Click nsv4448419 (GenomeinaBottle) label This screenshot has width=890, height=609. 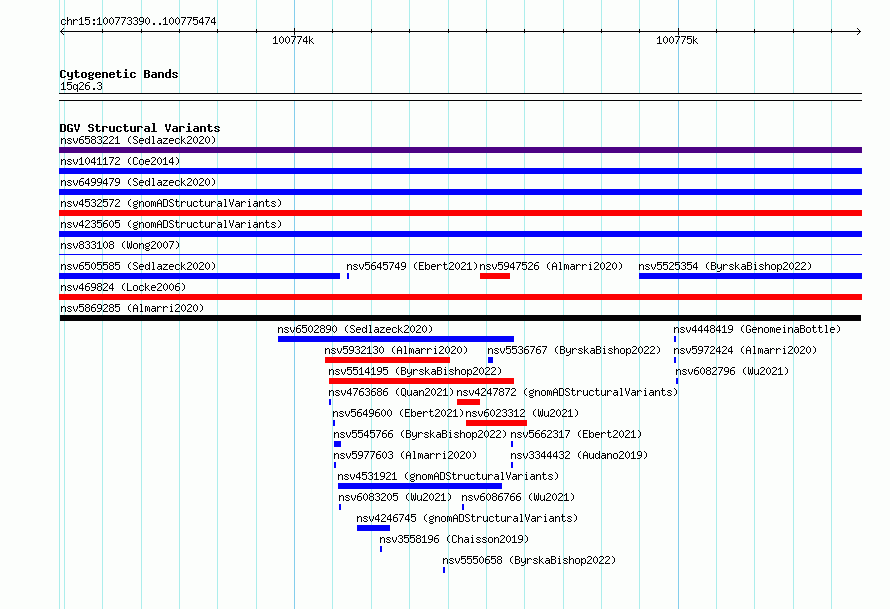(x=757, y=329)
